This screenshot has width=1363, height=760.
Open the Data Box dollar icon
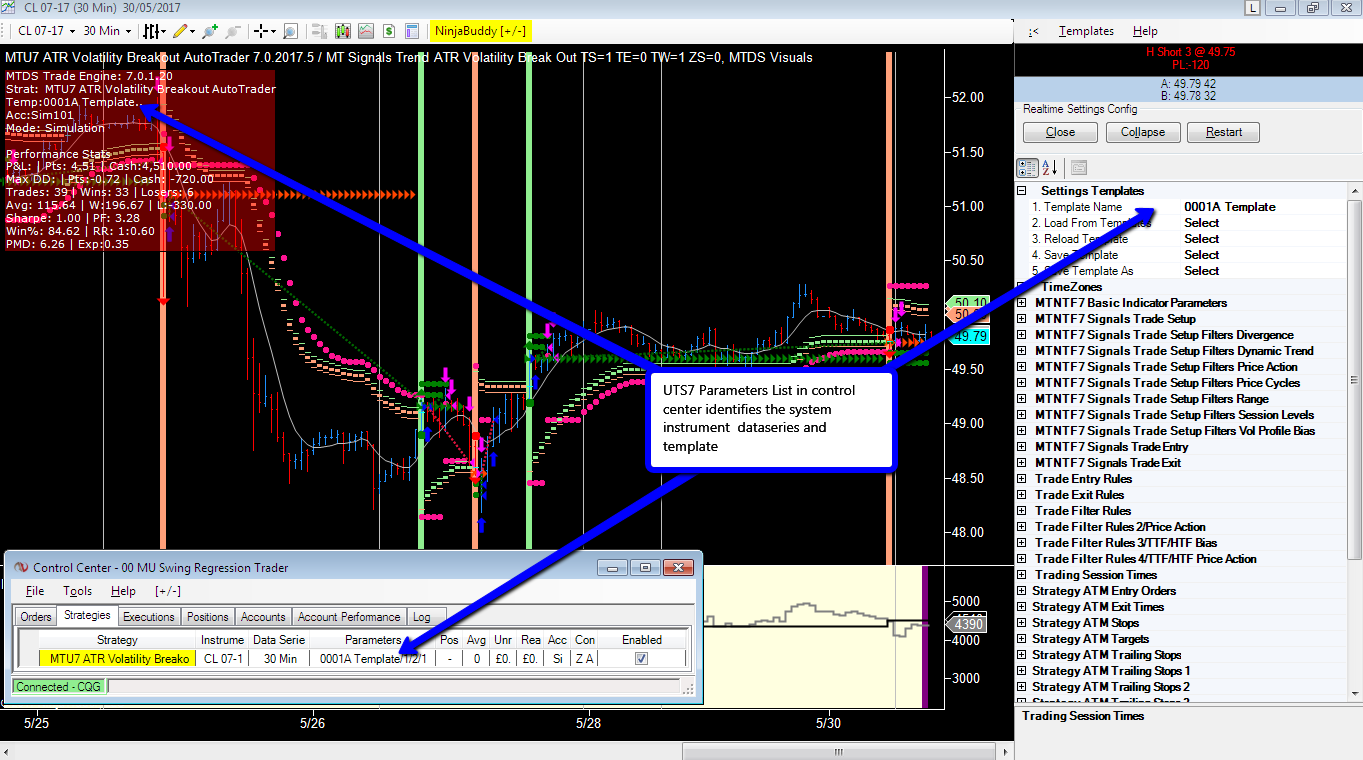coord(388,31)
